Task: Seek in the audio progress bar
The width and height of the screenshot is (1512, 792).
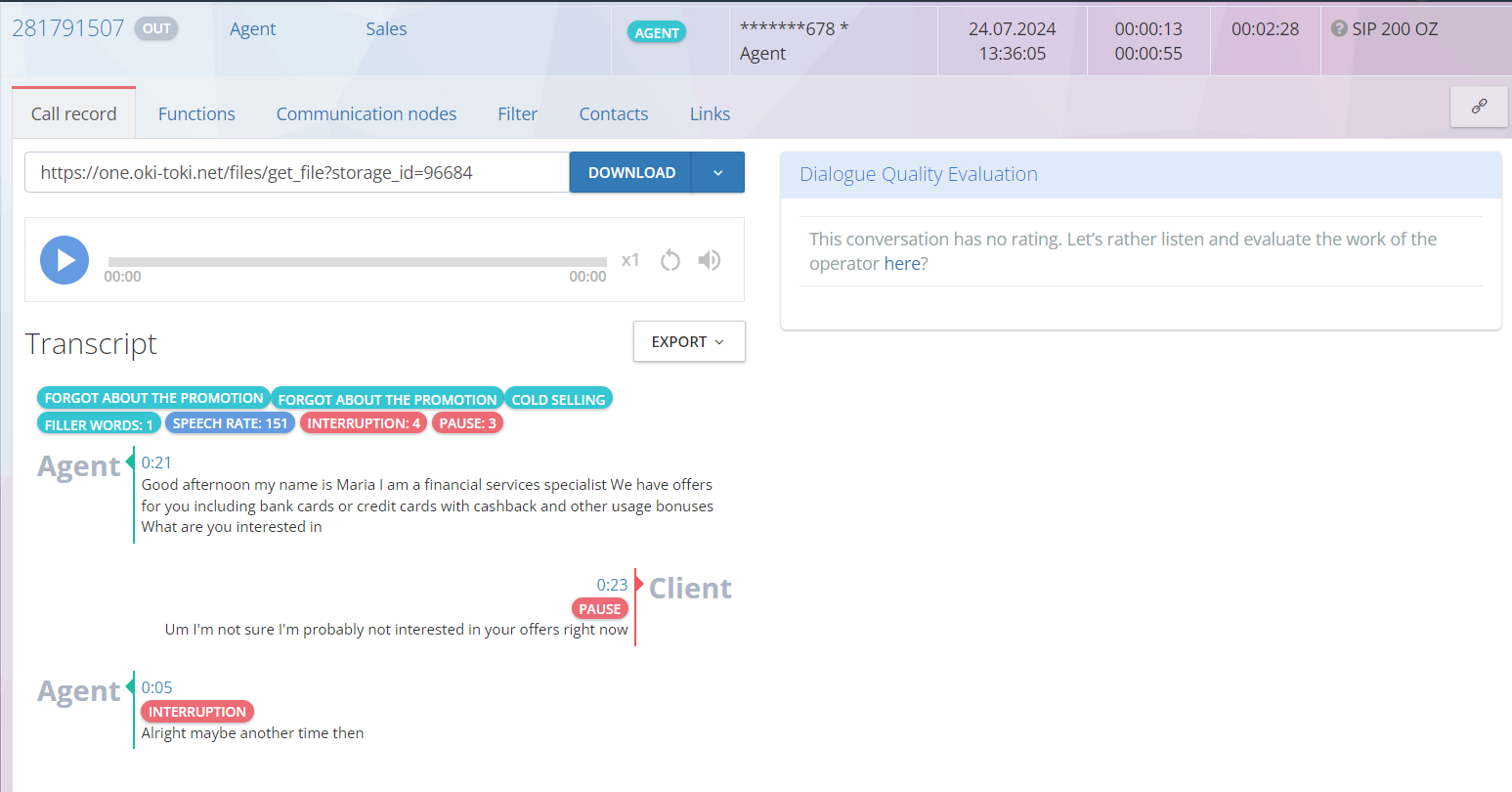Action: pyautogui.click(x=357, y=261)
